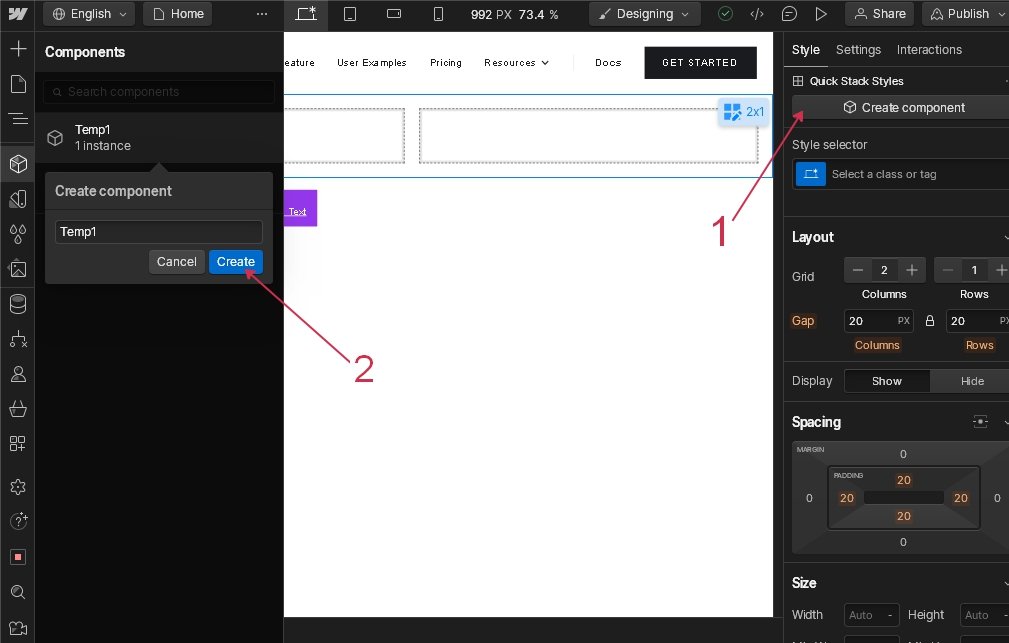1009x643 pixels.
Task: Set Display to Show
Action: pos(886,381)
